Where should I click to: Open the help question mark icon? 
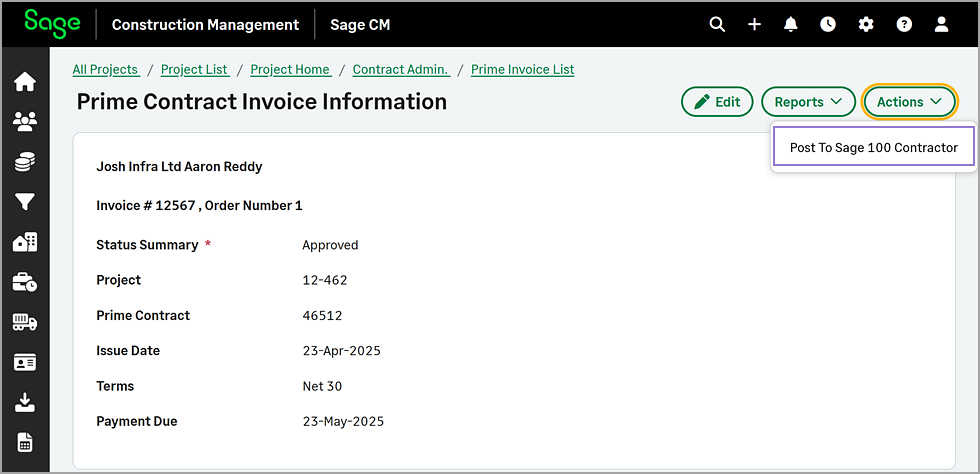click(x=904, y=24)
